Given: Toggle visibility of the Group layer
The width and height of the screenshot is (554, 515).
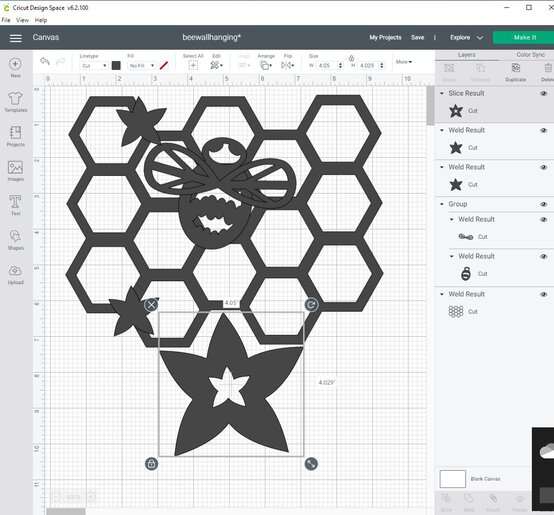Looking at the screenshot, I should [x=544, y=205].
